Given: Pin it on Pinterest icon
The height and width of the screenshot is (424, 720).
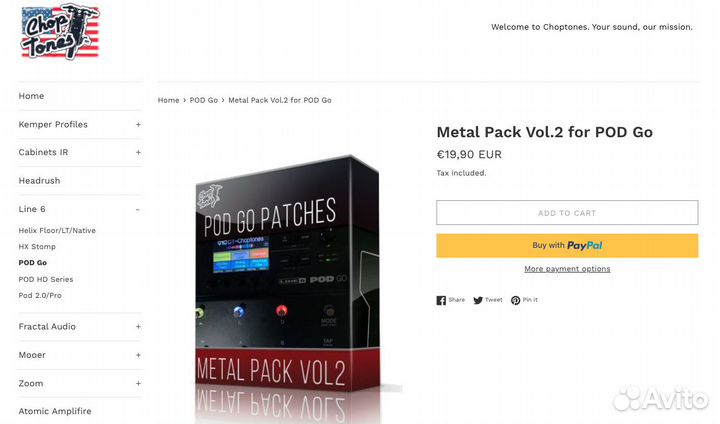Looking at the screenshot, I should [x=516, y=300].
